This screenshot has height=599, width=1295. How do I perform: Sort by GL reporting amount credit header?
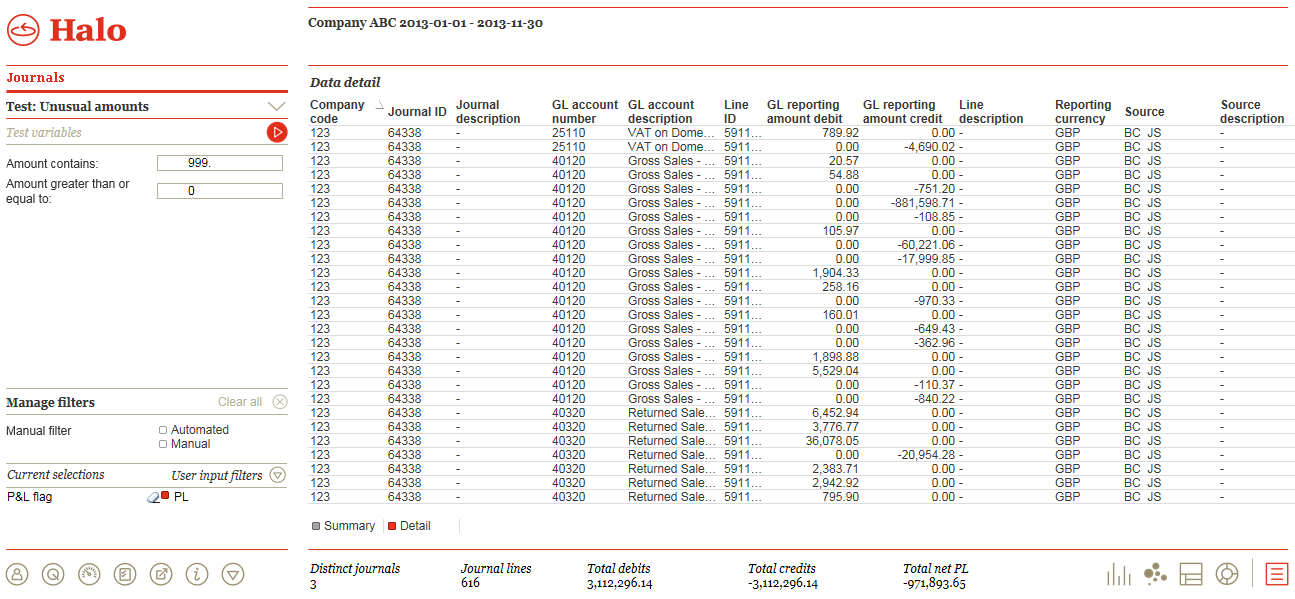pyautogui.click(x=903, y=112)
